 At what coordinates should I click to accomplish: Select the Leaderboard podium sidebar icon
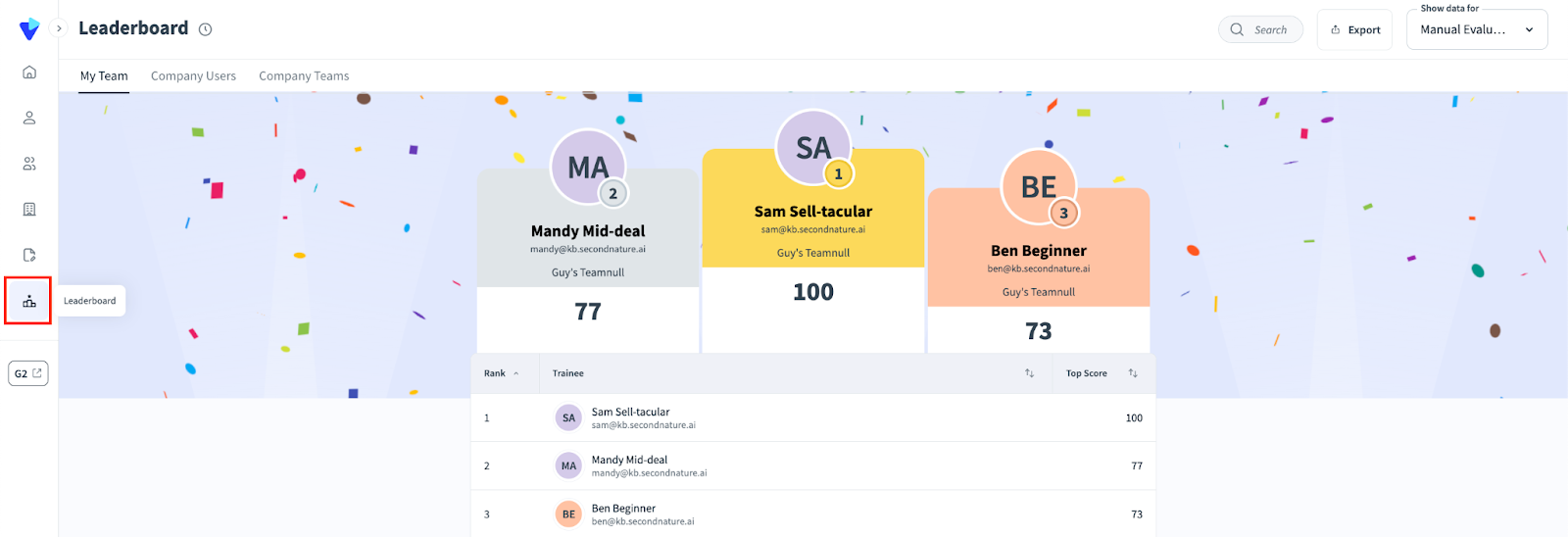click(29, 301)
